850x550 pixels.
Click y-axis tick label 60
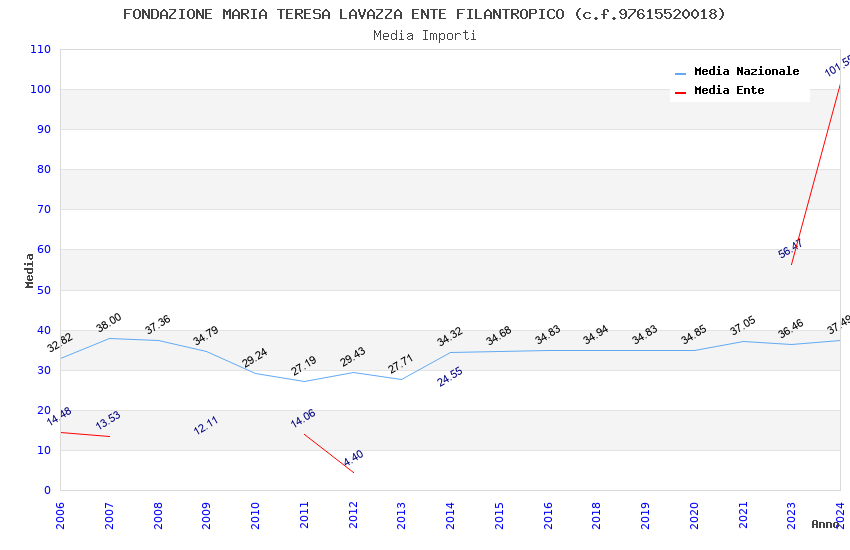pos(44,250)
